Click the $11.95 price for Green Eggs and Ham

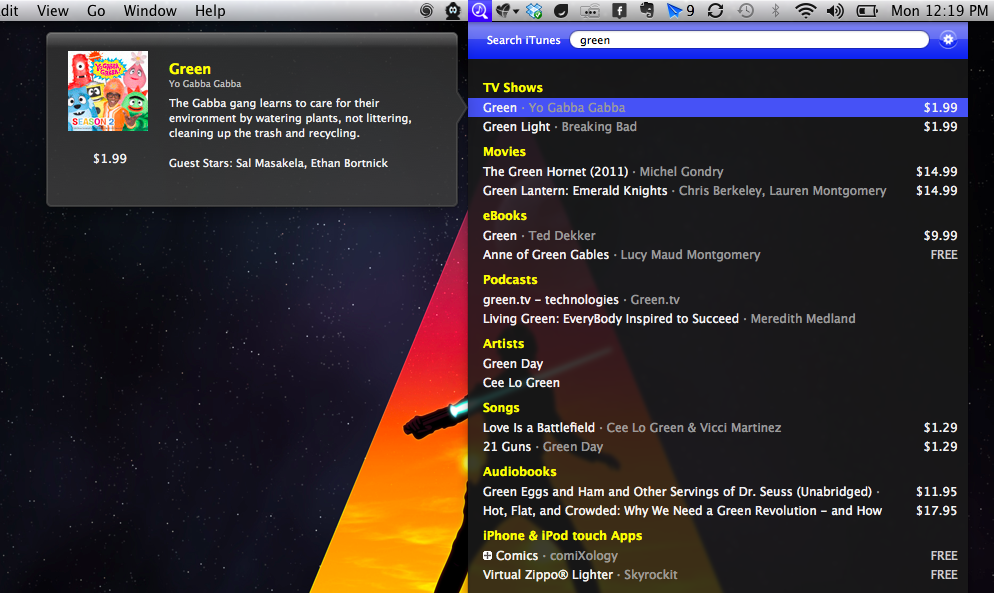click(936, 492)
